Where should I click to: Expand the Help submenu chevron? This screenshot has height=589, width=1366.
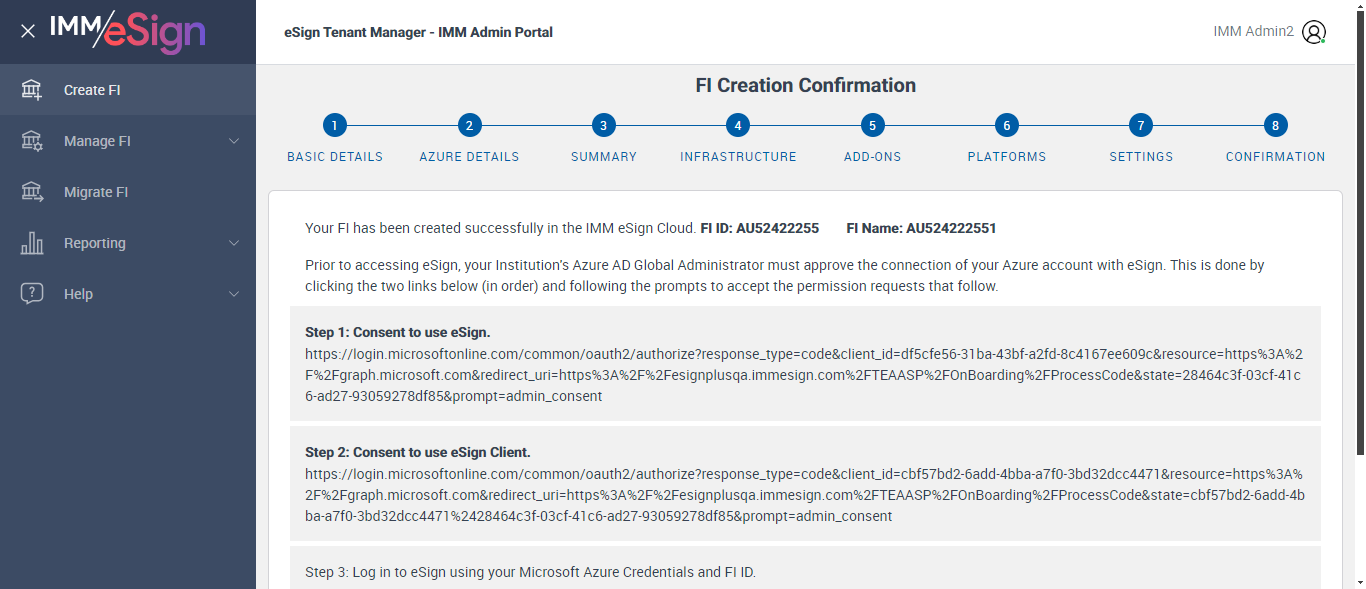234,294
